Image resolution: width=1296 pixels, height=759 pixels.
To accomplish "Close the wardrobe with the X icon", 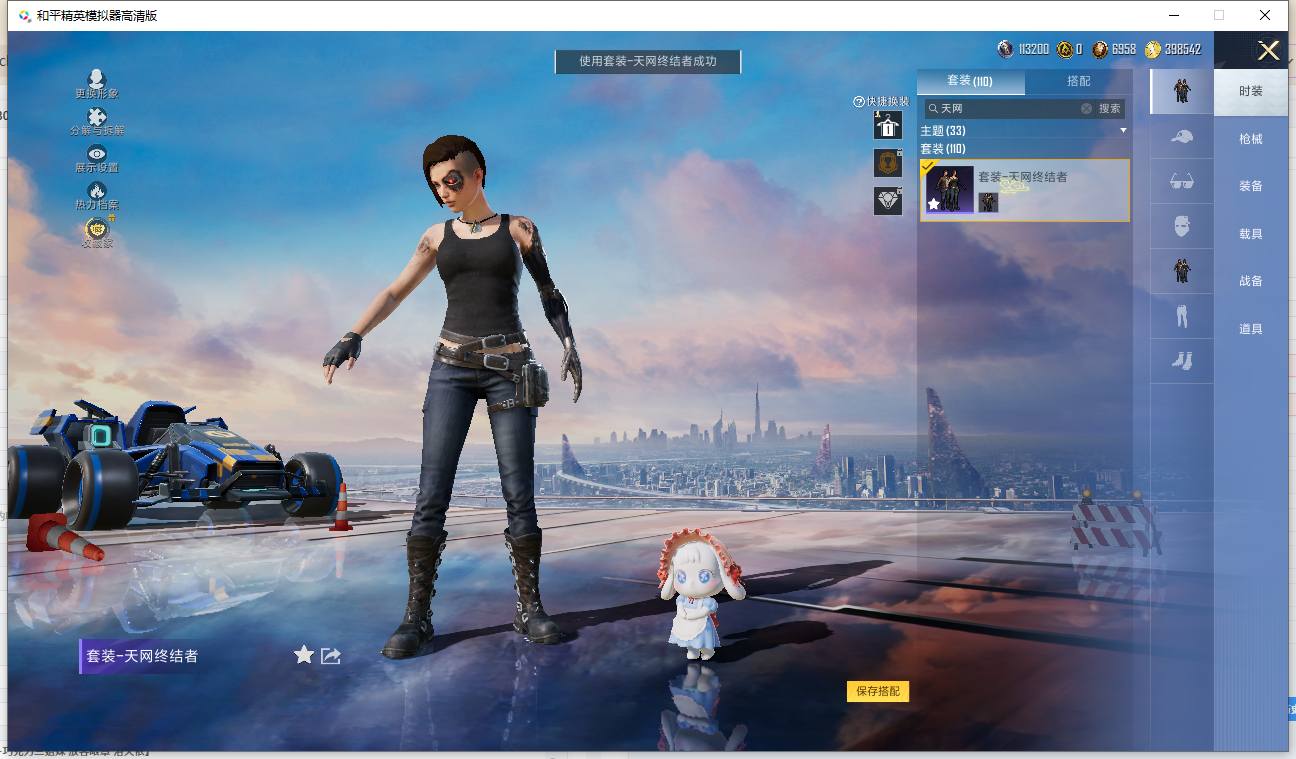I will click(1268, 51).
